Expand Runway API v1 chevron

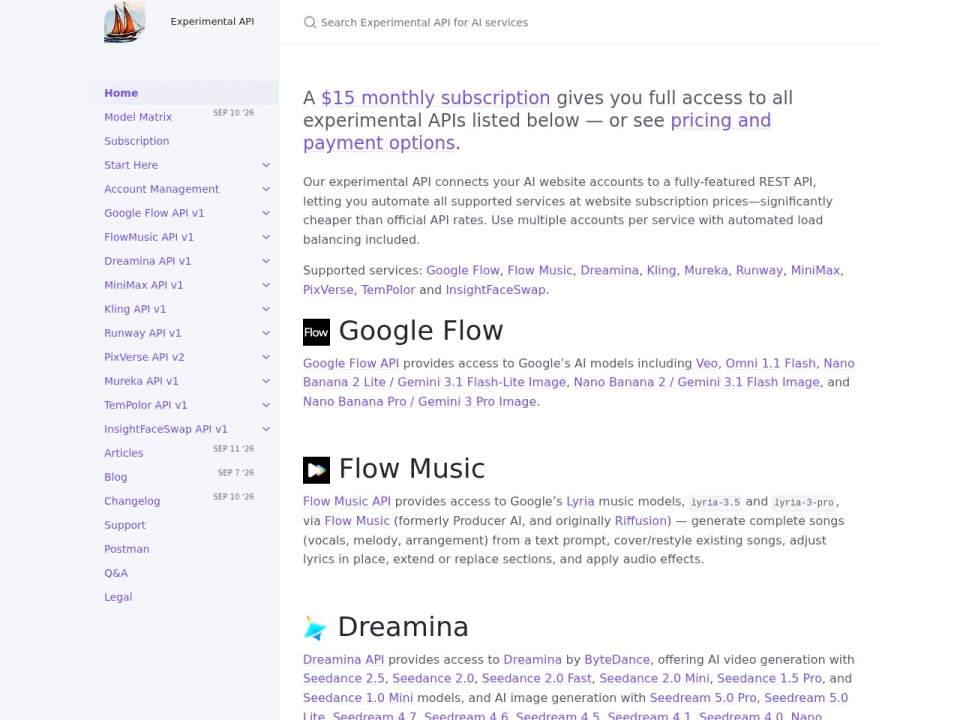point(266,333)
